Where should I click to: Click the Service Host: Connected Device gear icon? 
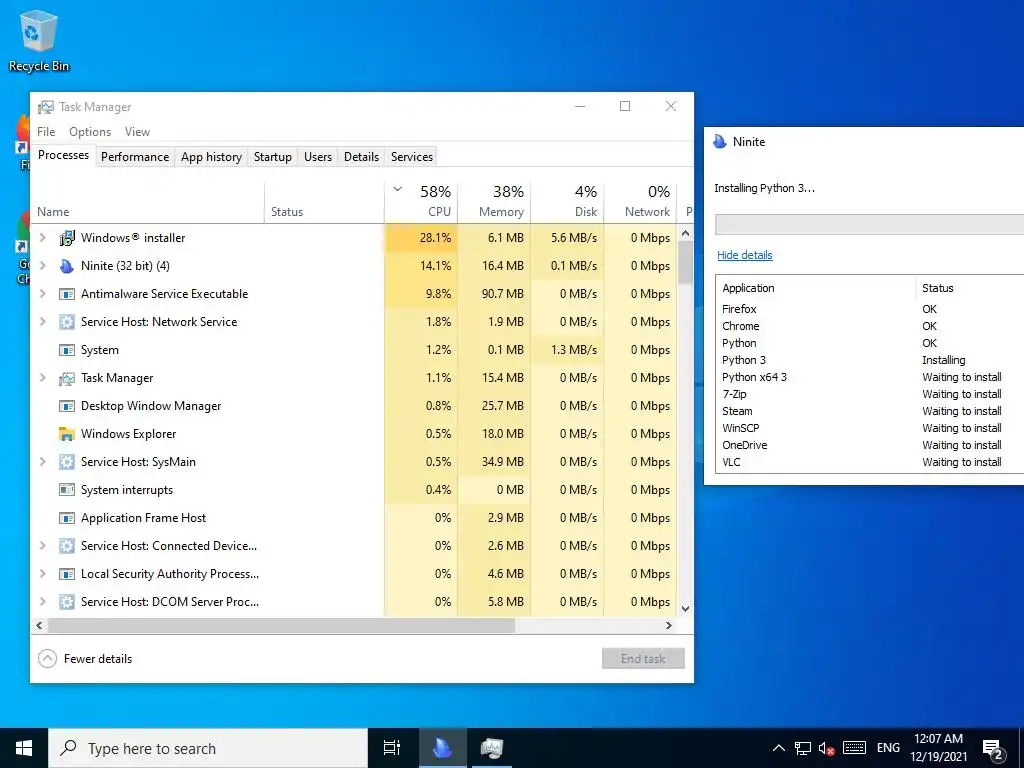point(67,546)
